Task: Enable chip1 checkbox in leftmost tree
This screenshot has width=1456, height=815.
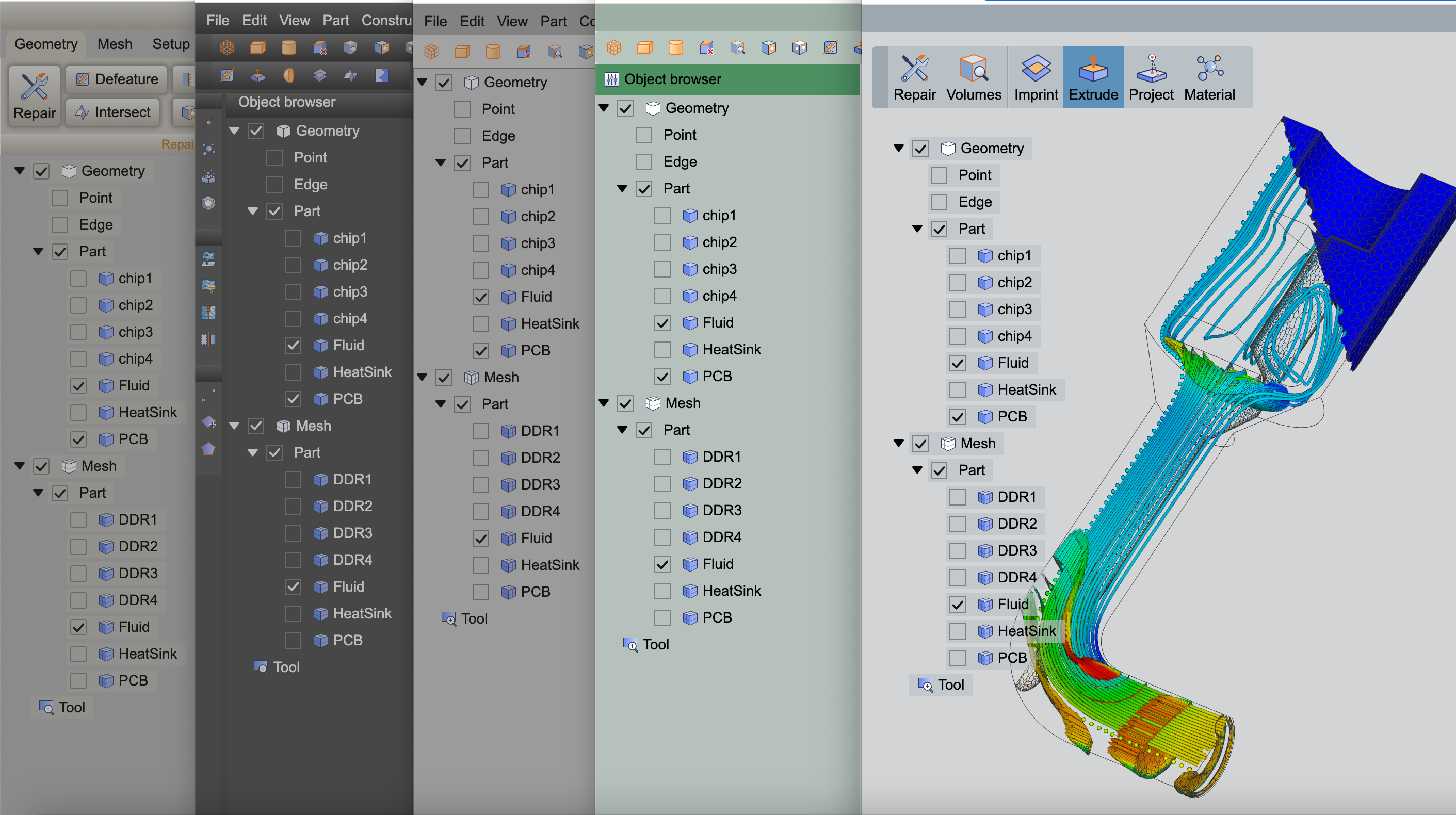Action: click(x=78, y=279)
